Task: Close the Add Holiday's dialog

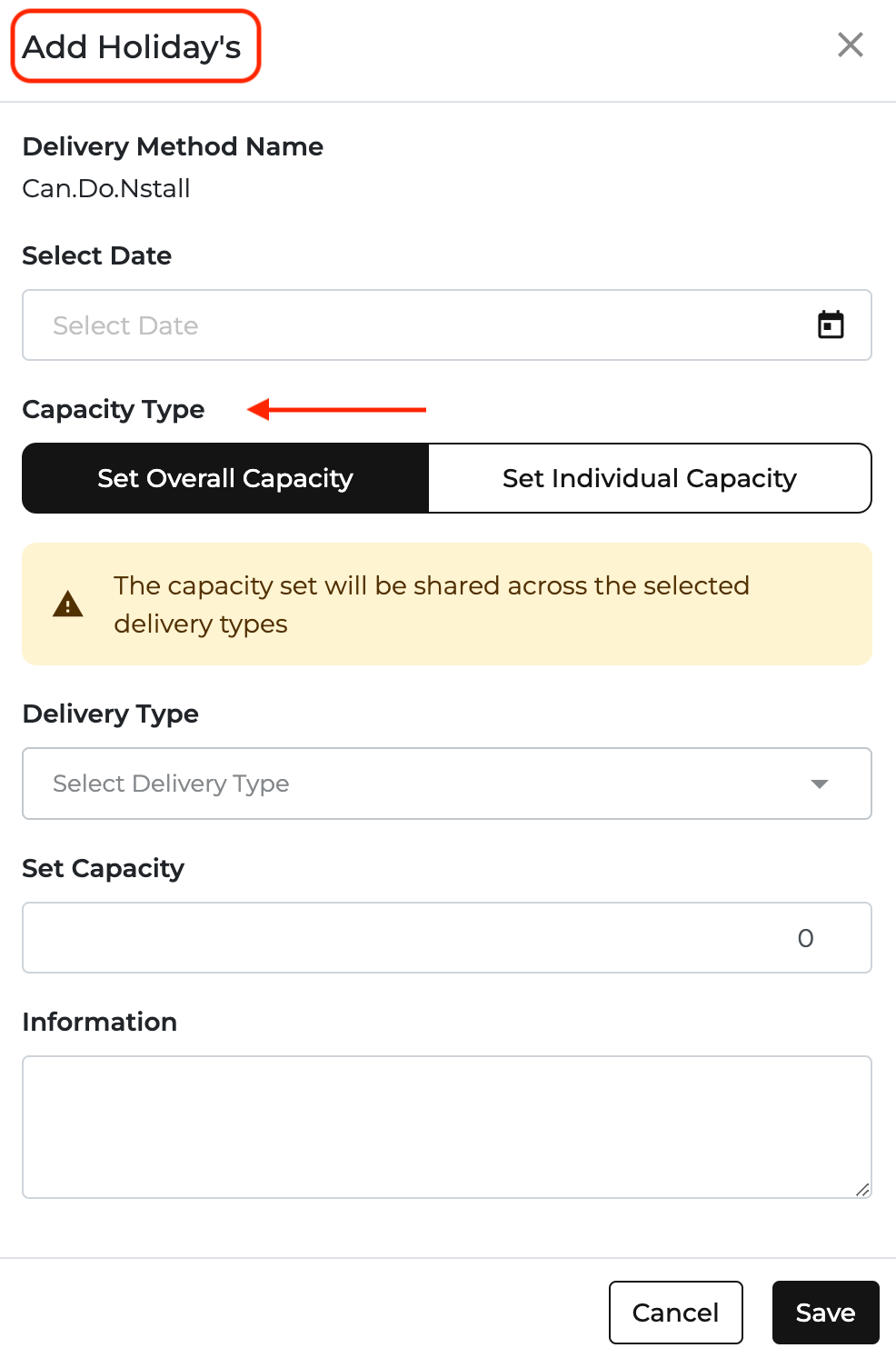Action: click(850, 45)
